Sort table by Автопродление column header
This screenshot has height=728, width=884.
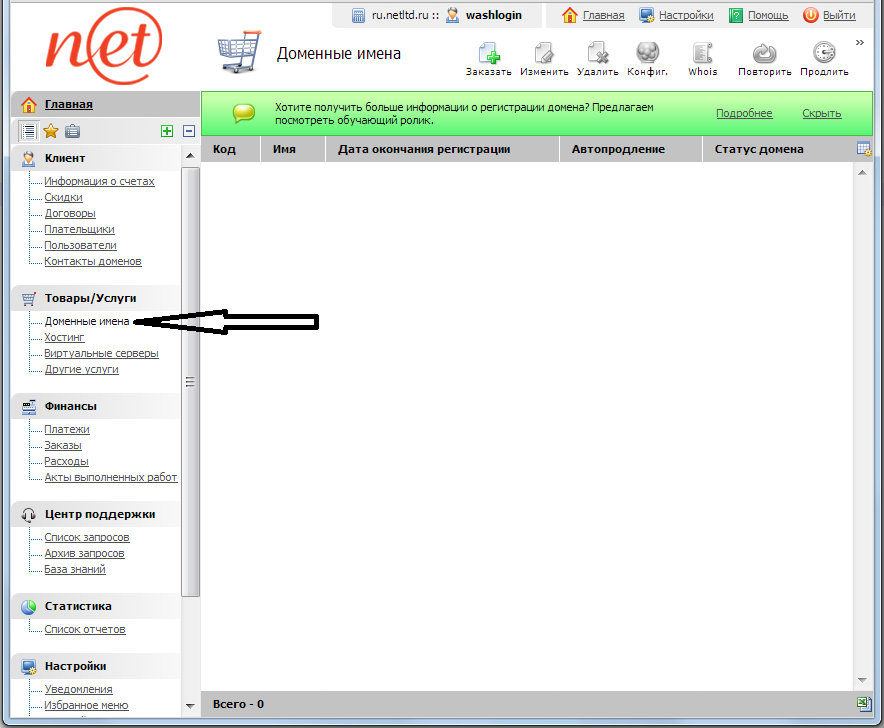tap(618, 149)
